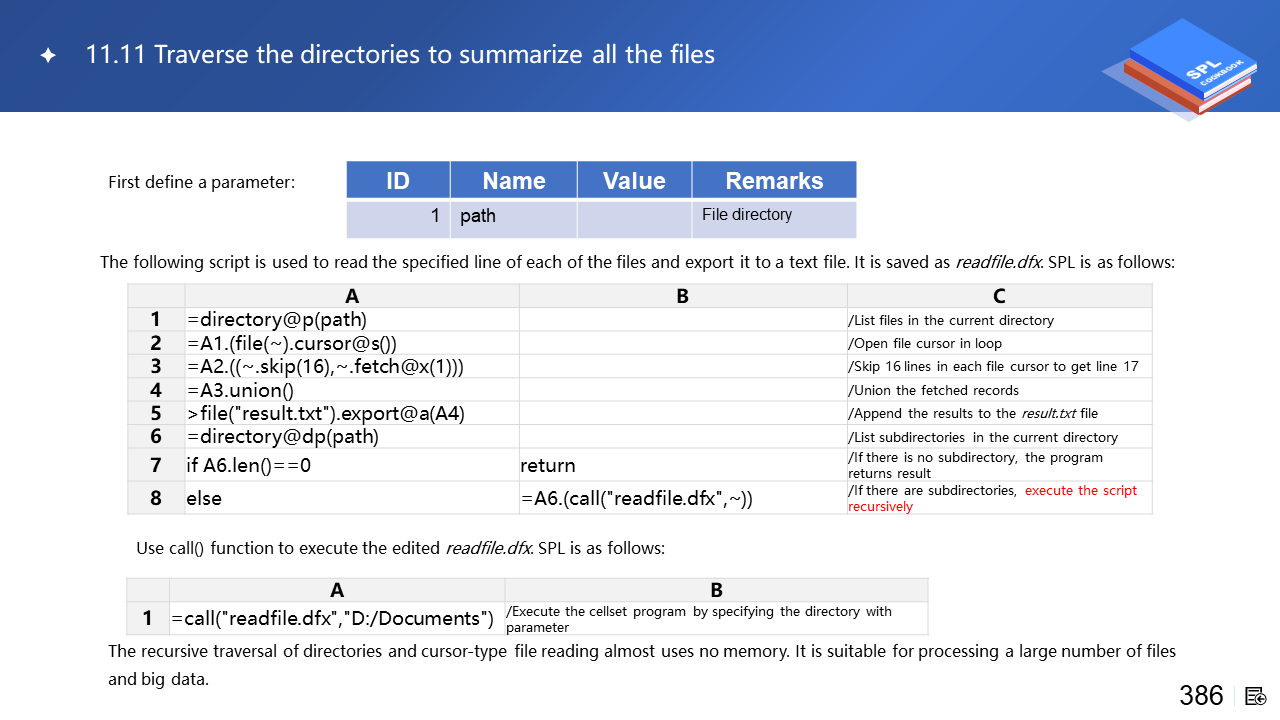
Task: Click the ID column header
Action: [398, 180]
